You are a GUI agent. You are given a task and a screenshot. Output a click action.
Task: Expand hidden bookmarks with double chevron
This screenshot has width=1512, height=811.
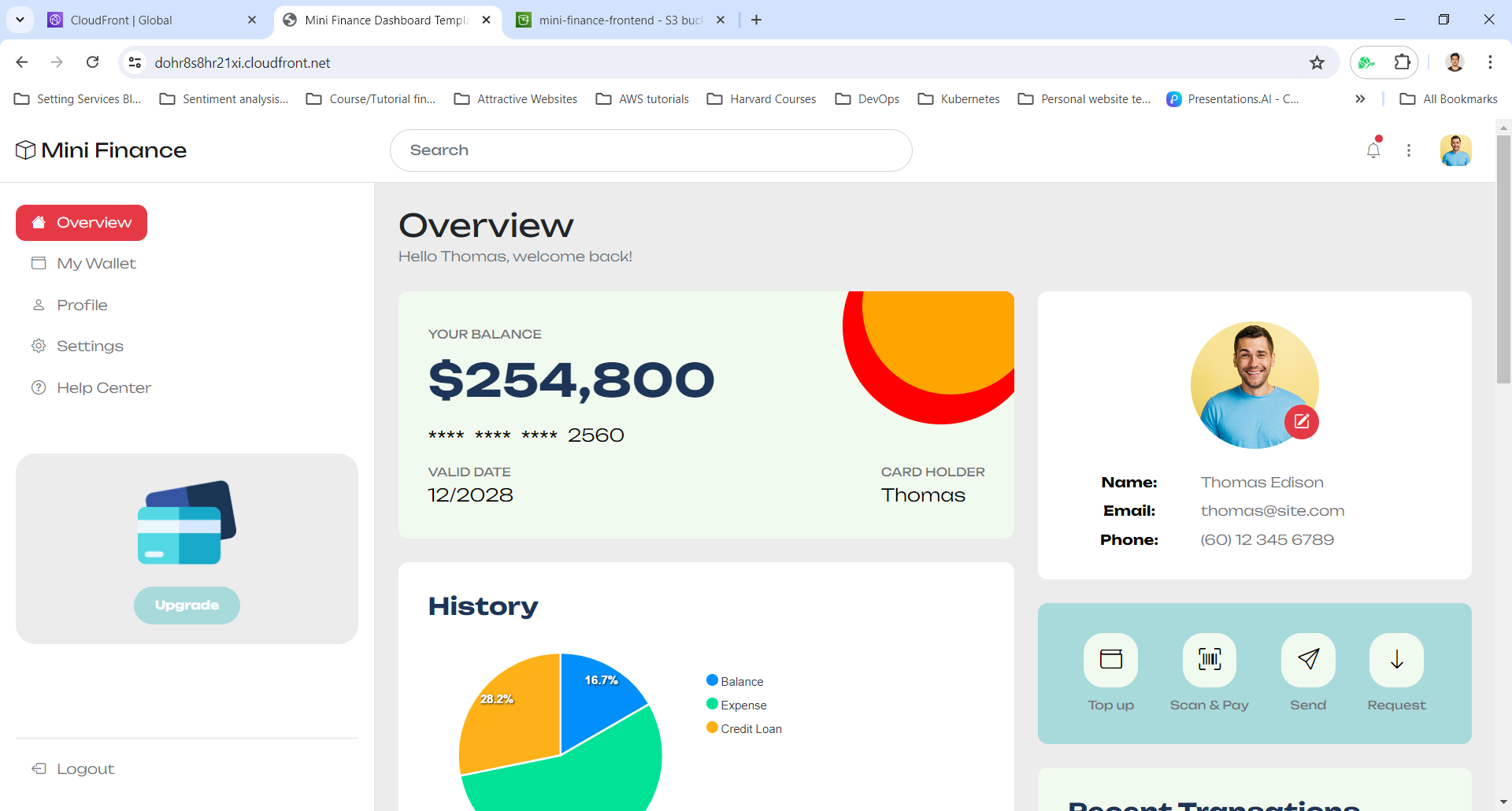1360,99
